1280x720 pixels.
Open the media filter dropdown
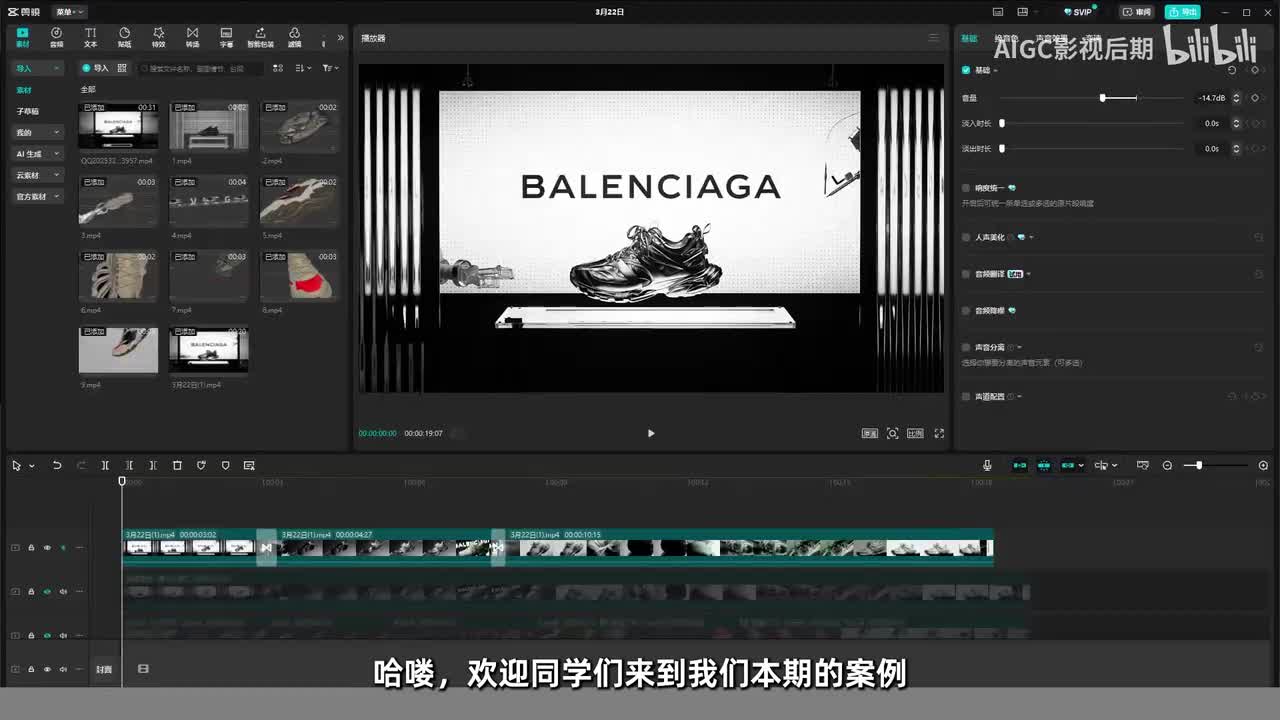coord(330,68)
